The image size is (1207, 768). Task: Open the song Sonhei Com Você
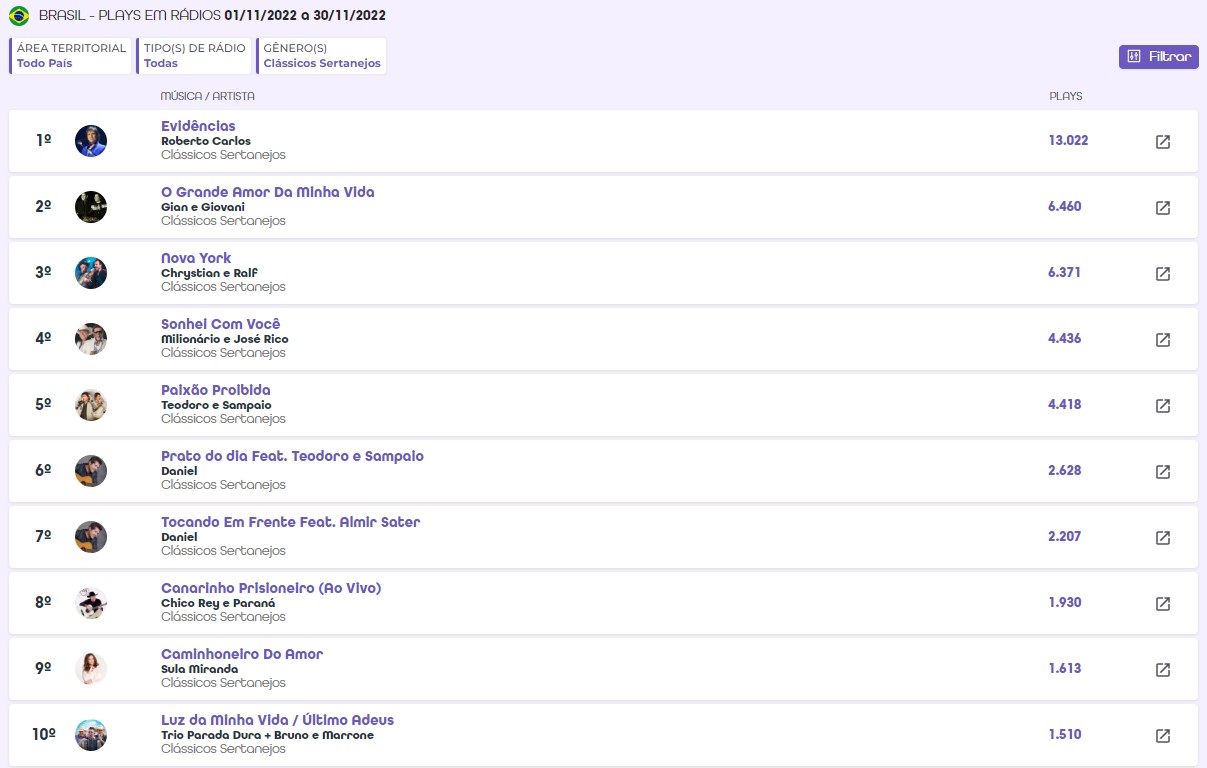tap(221, 324)
